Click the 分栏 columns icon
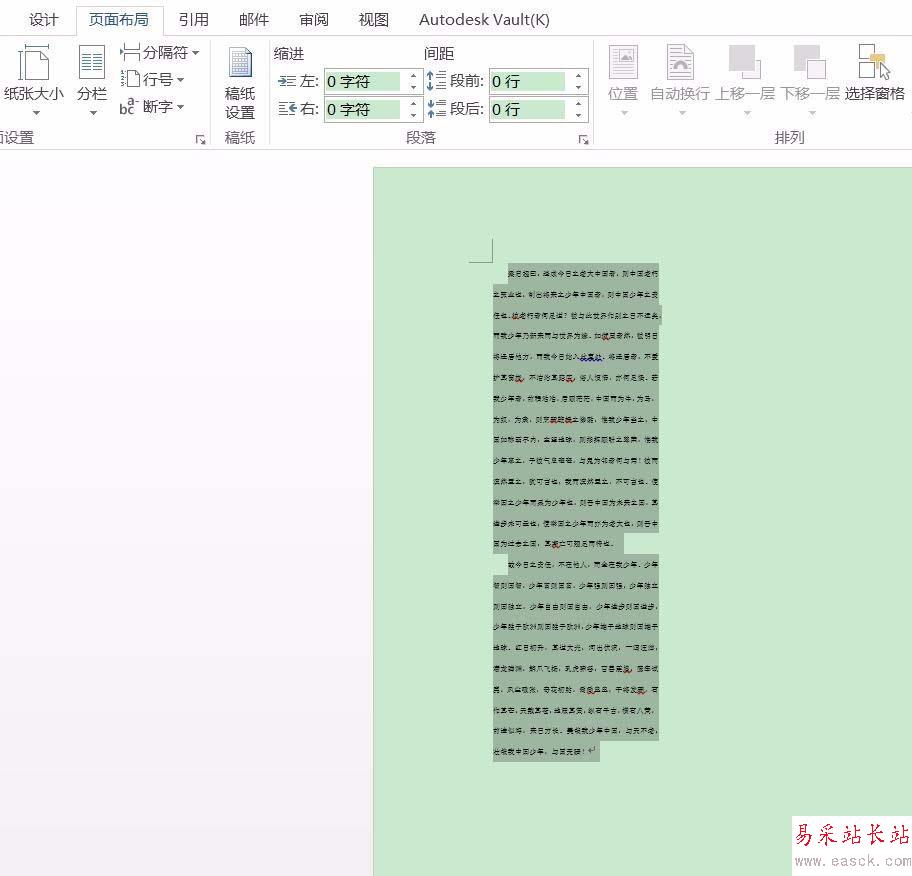 pos(92,62)
